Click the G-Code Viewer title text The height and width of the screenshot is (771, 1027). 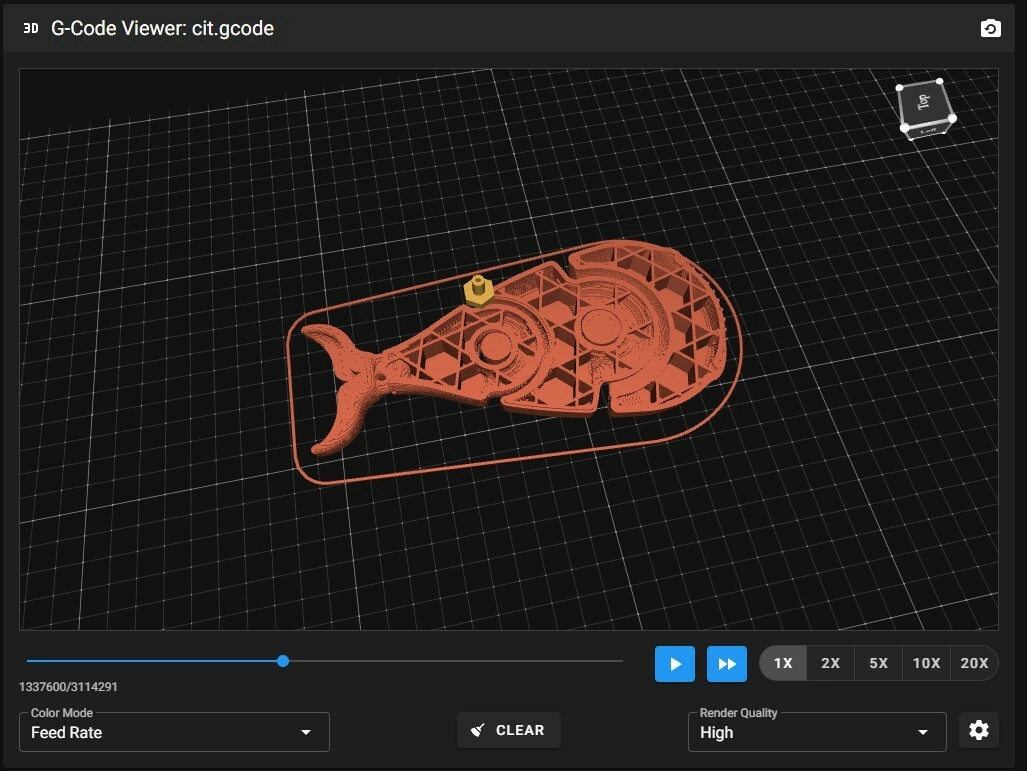[x=163, y=28]
